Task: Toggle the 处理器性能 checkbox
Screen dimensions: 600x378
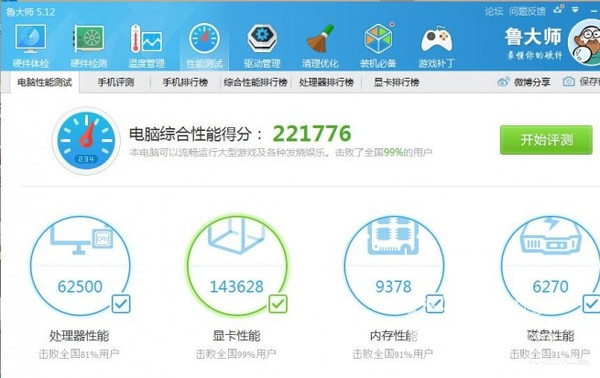Action: tap(121, 304)
